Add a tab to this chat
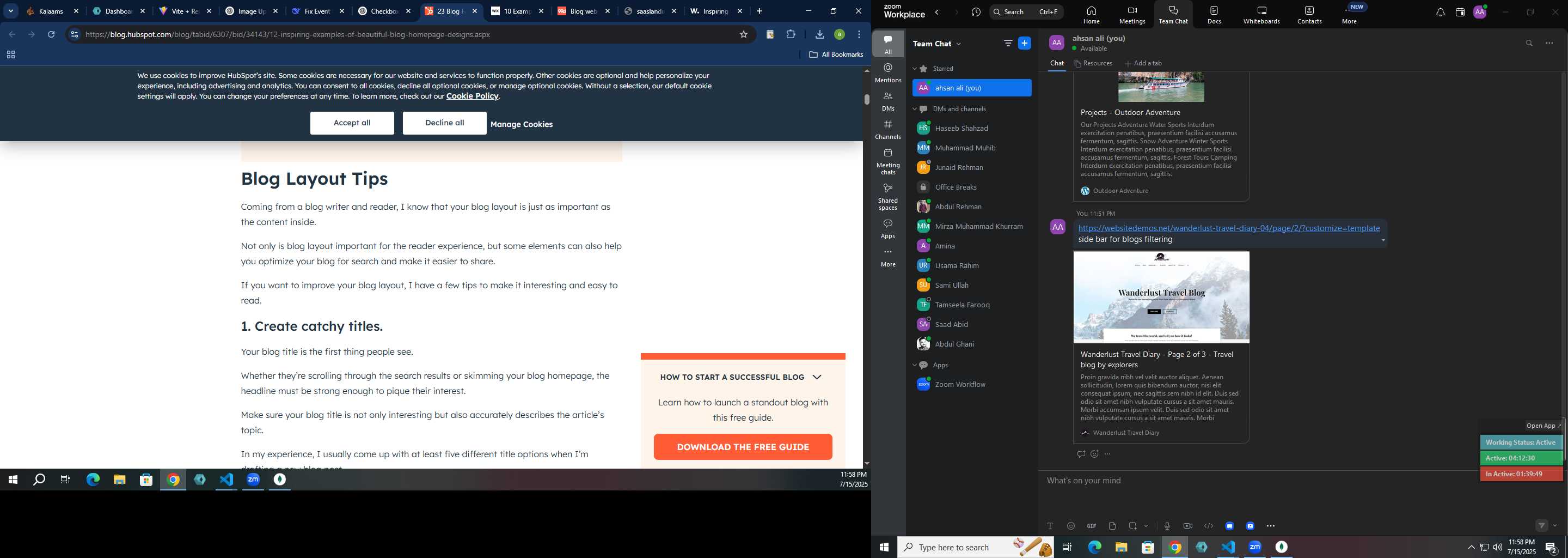 pyautogui.click(x=1144, y=63)
